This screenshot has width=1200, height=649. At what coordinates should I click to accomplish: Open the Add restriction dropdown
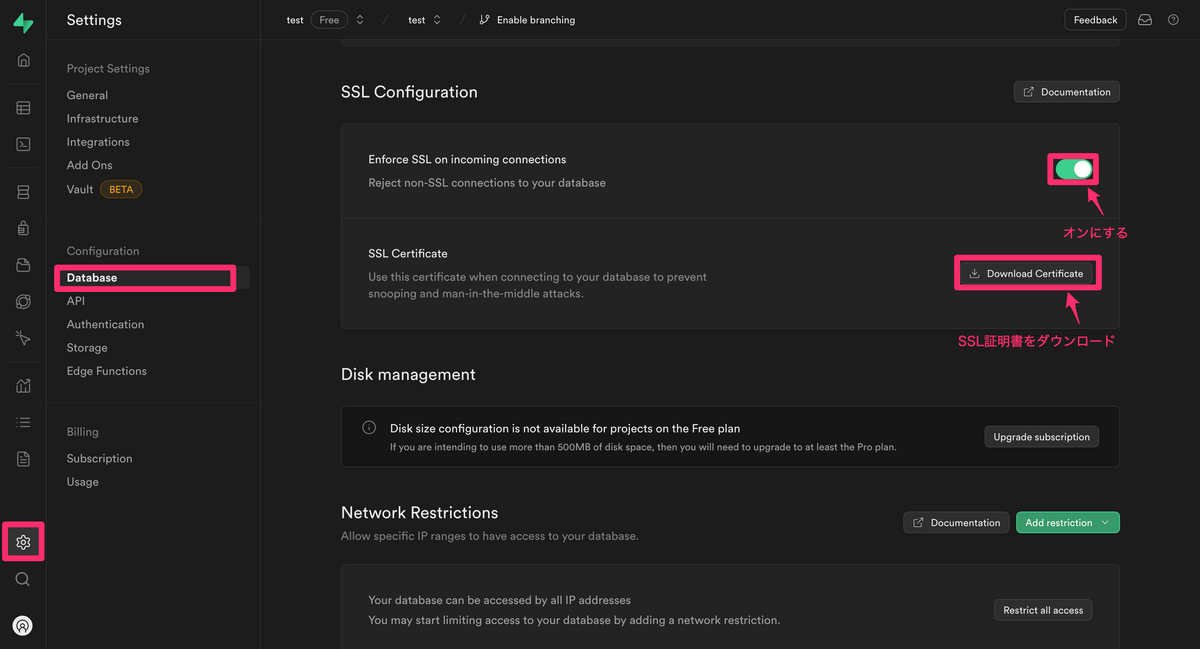[1068, 523]
